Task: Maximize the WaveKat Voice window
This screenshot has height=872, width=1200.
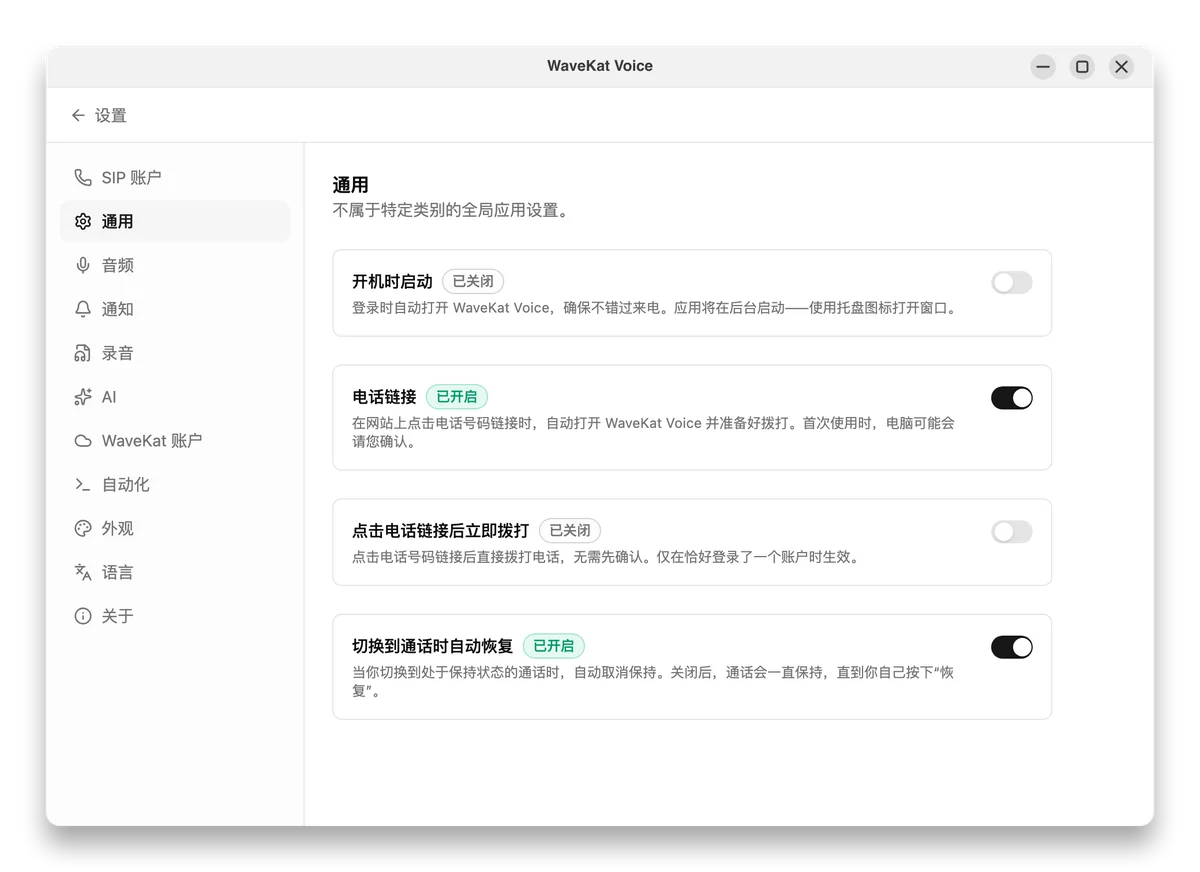Action: [1082, 67]
